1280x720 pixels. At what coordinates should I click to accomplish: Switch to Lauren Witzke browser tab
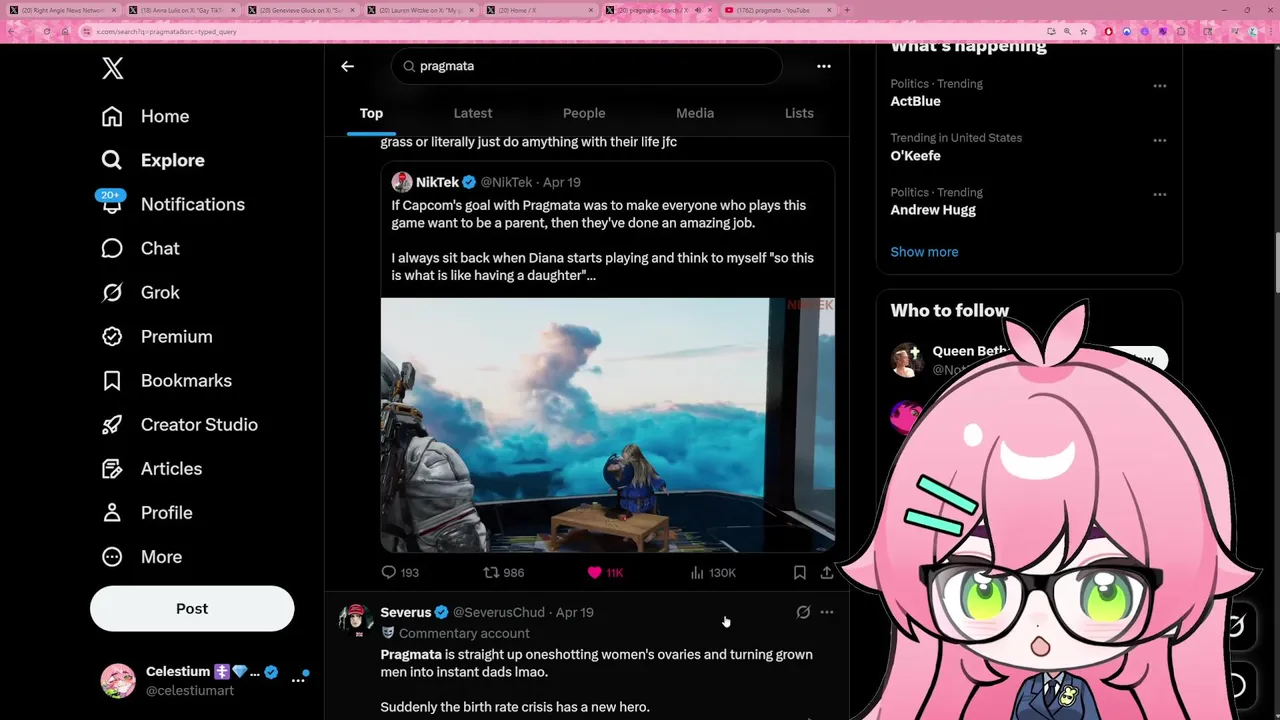click(420, 10)
